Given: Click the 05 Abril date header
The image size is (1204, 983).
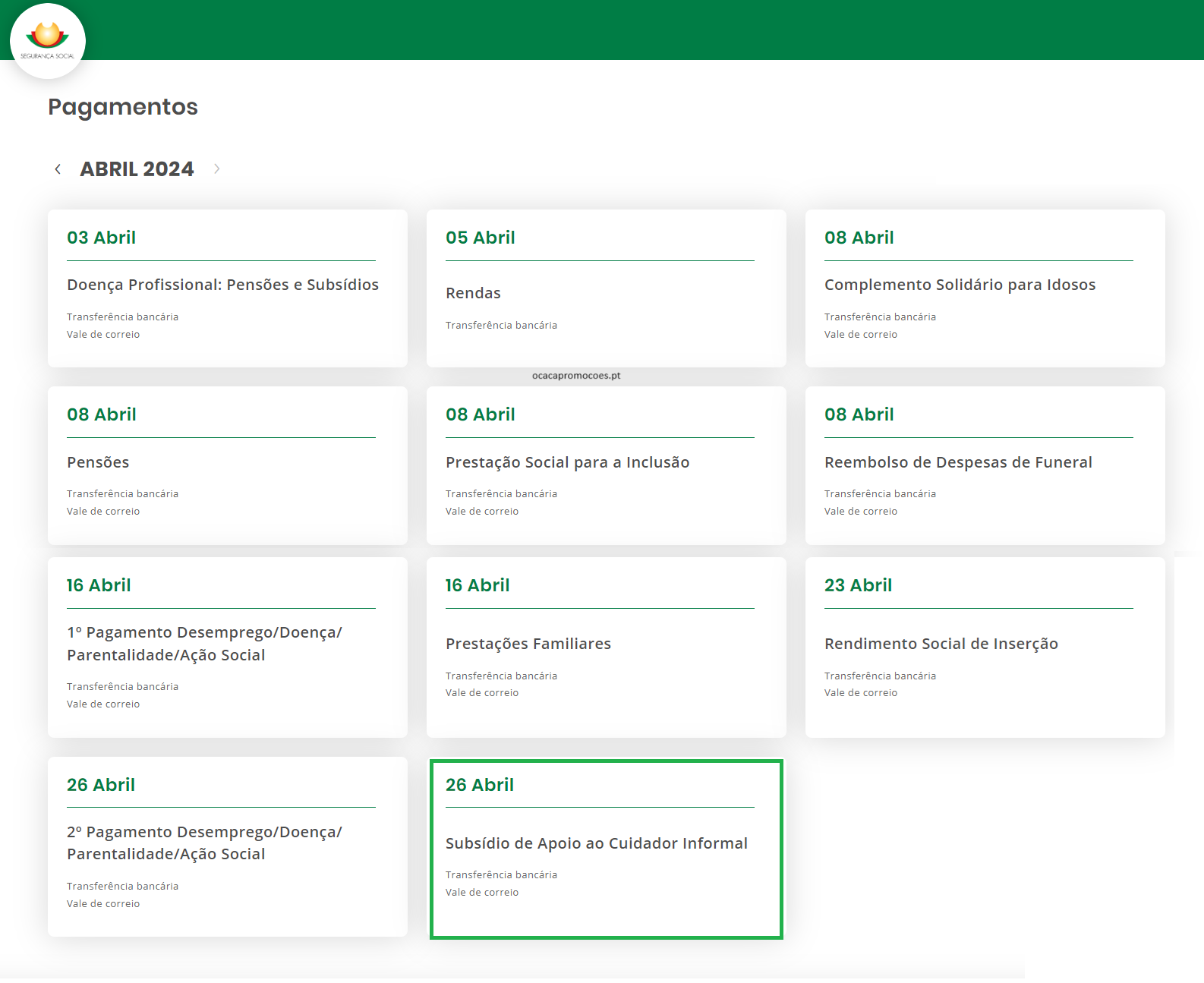Looking at the screenshot, I should click(480, 238).
